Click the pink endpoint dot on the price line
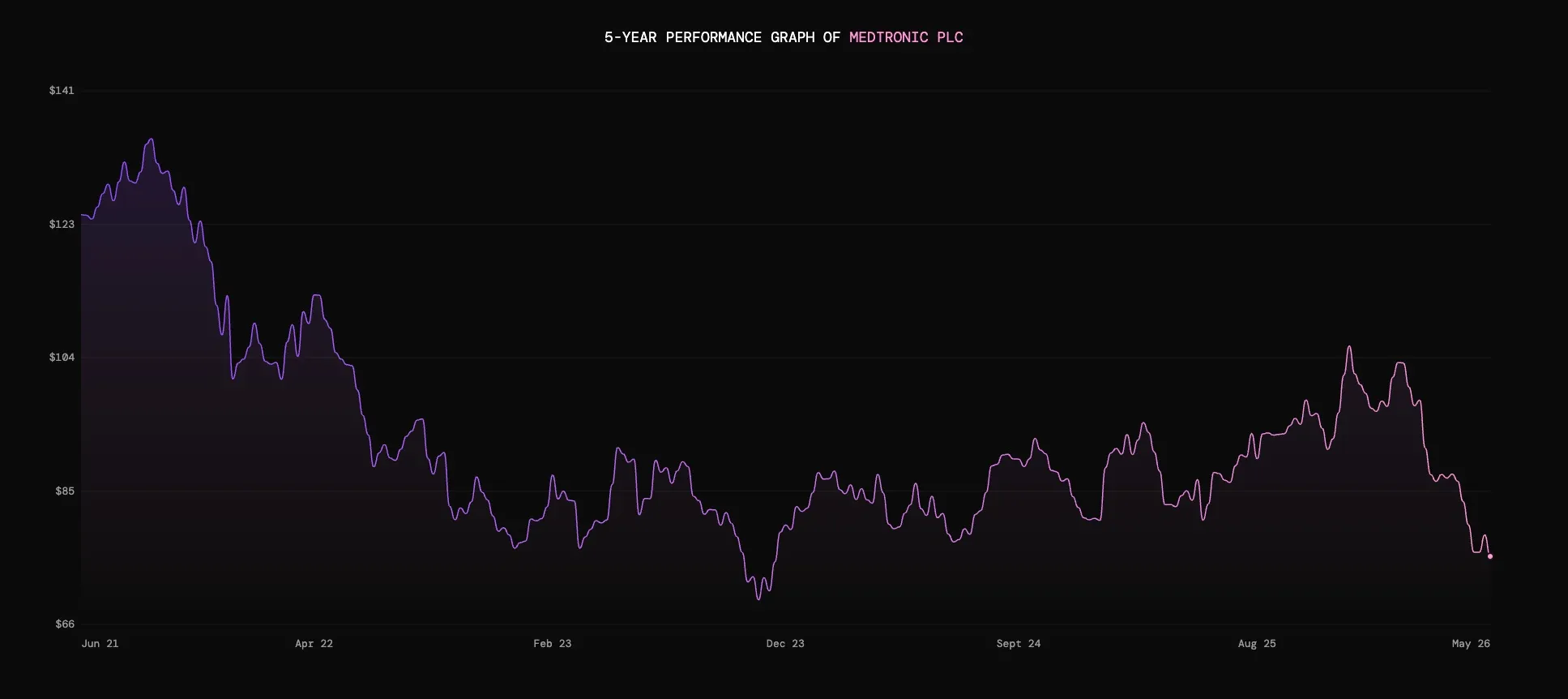 (1490, 556)
